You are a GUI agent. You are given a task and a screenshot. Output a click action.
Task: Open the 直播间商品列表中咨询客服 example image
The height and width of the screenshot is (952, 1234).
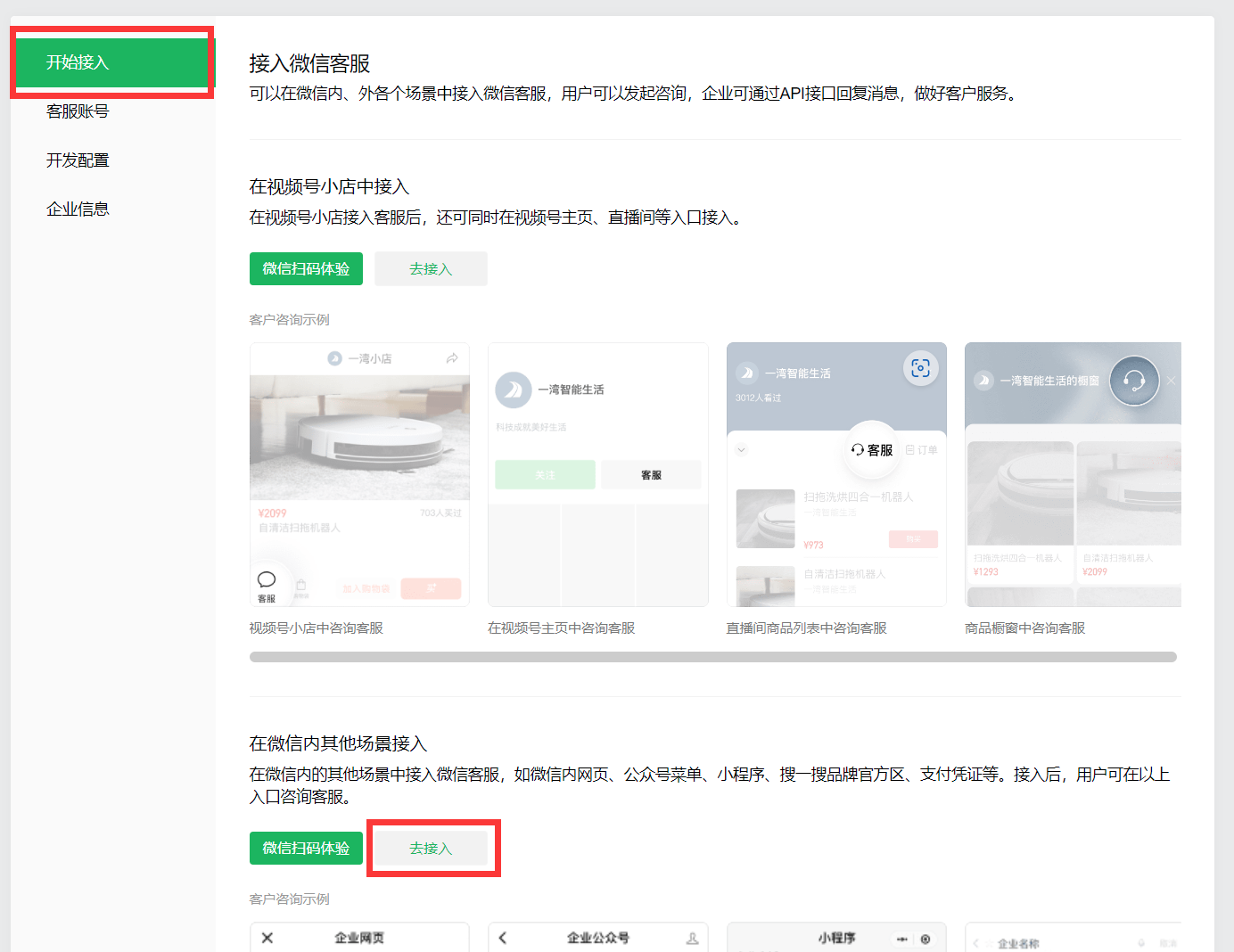pos(836,475)
